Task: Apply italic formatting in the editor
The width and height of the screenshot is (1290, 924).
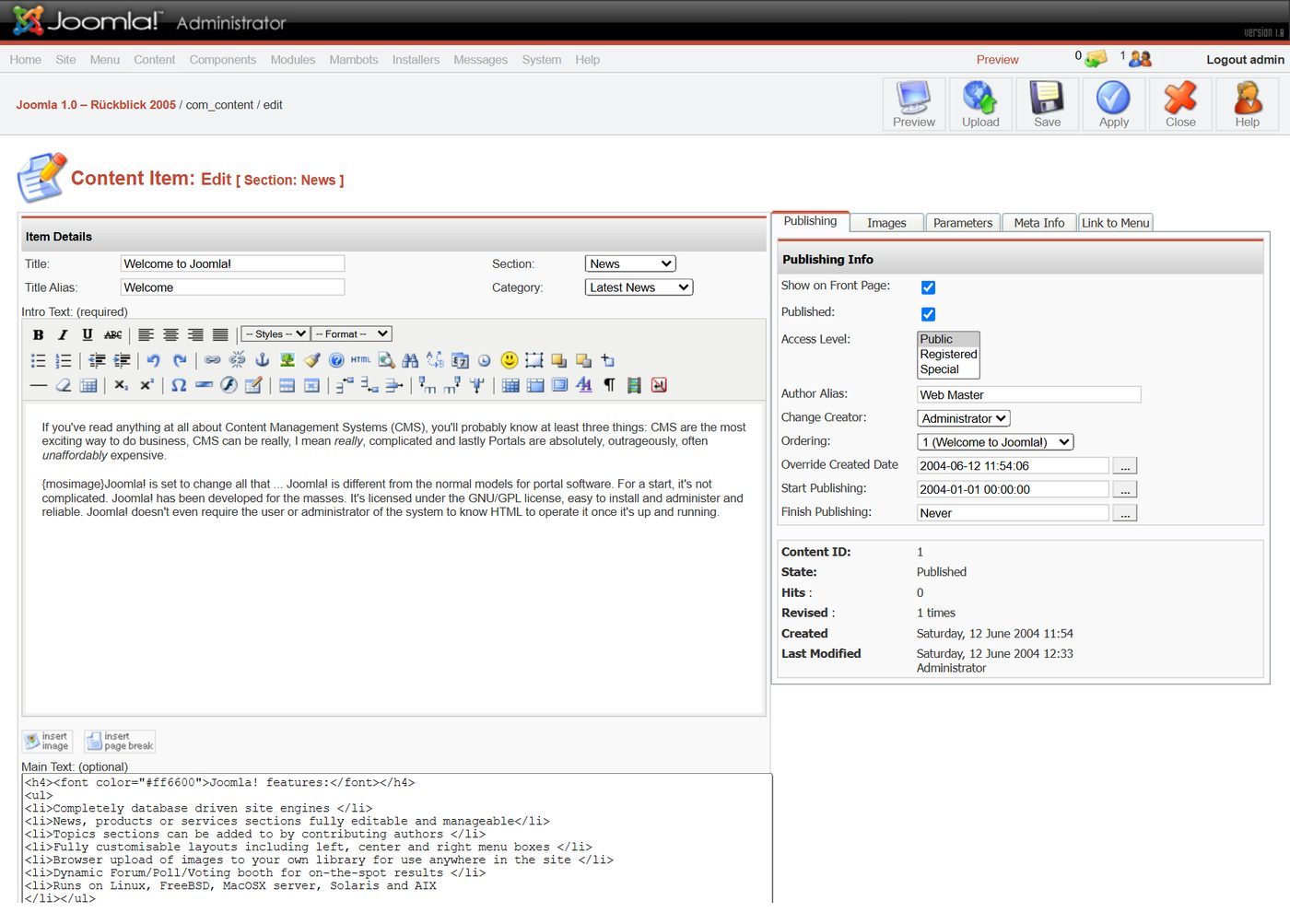Action: coord(63,334)
